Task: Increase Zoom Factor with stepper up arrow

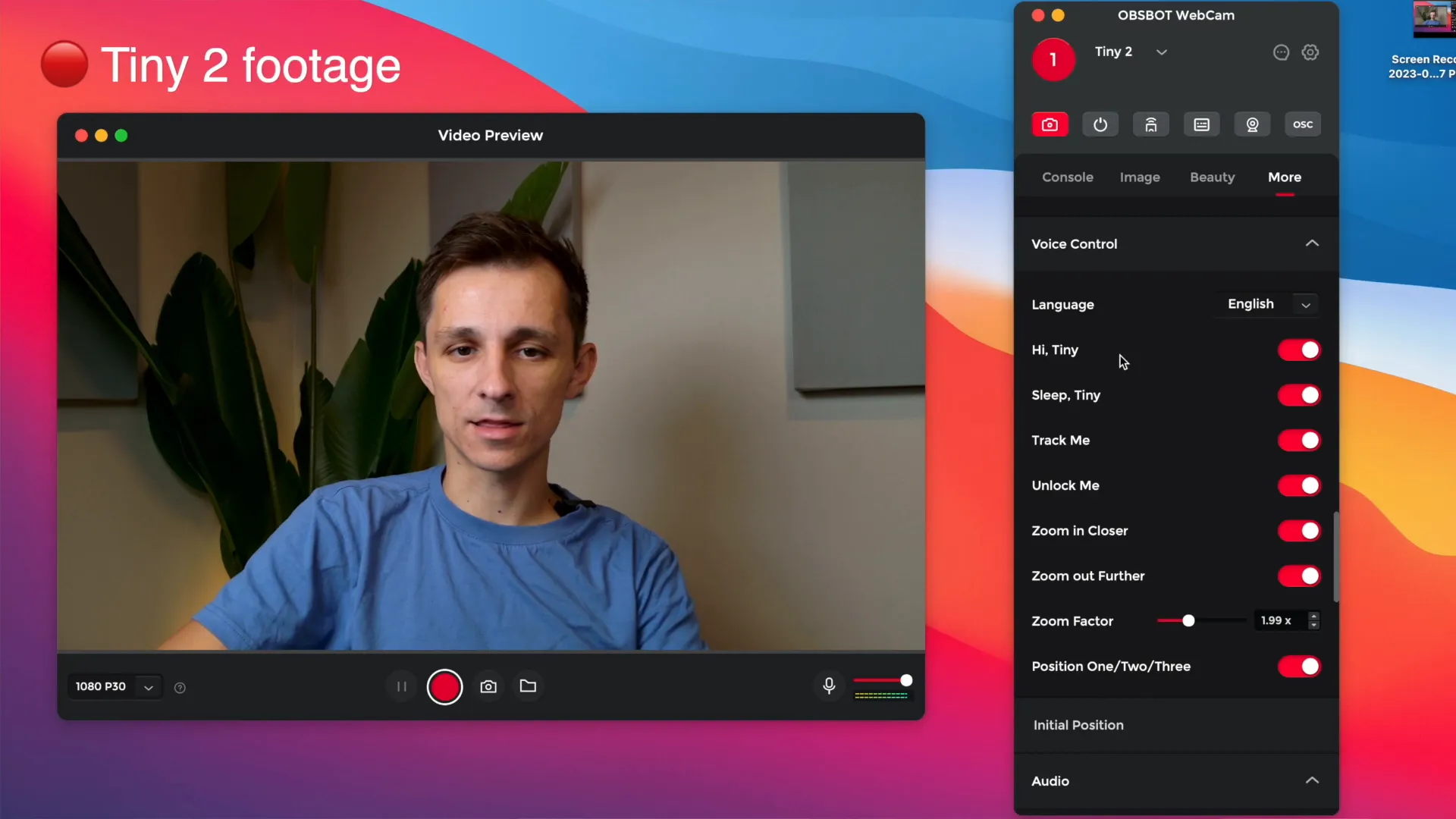Action: [1314, 616]
